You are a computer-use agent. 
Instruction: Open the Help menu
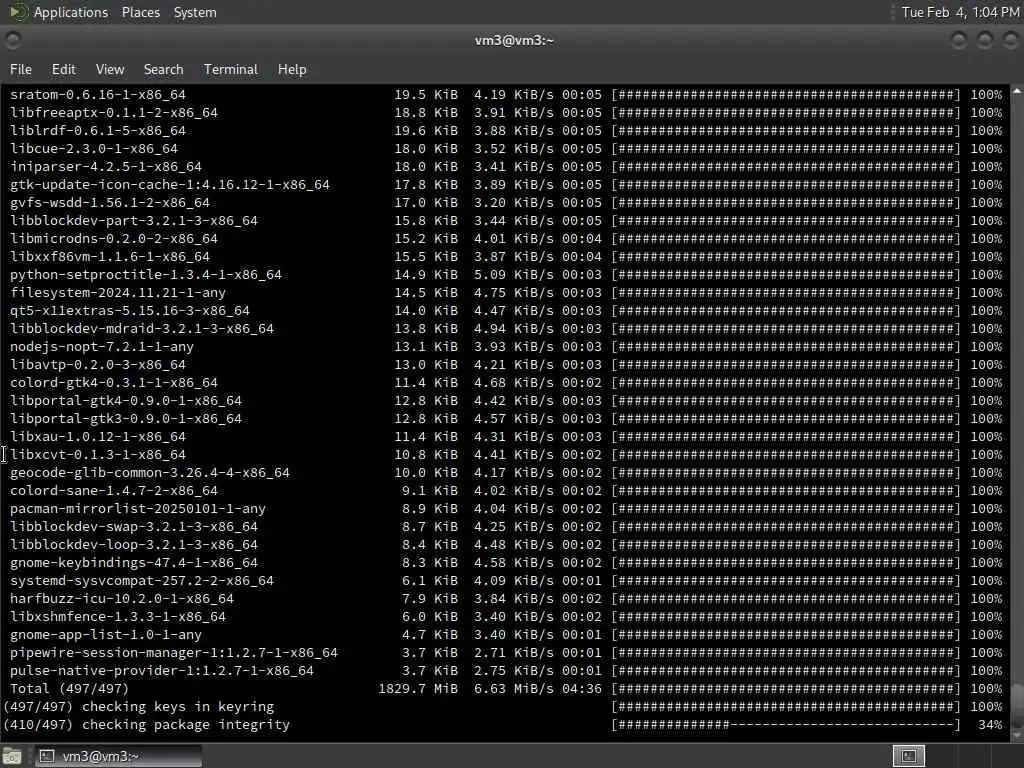[292, 69]
